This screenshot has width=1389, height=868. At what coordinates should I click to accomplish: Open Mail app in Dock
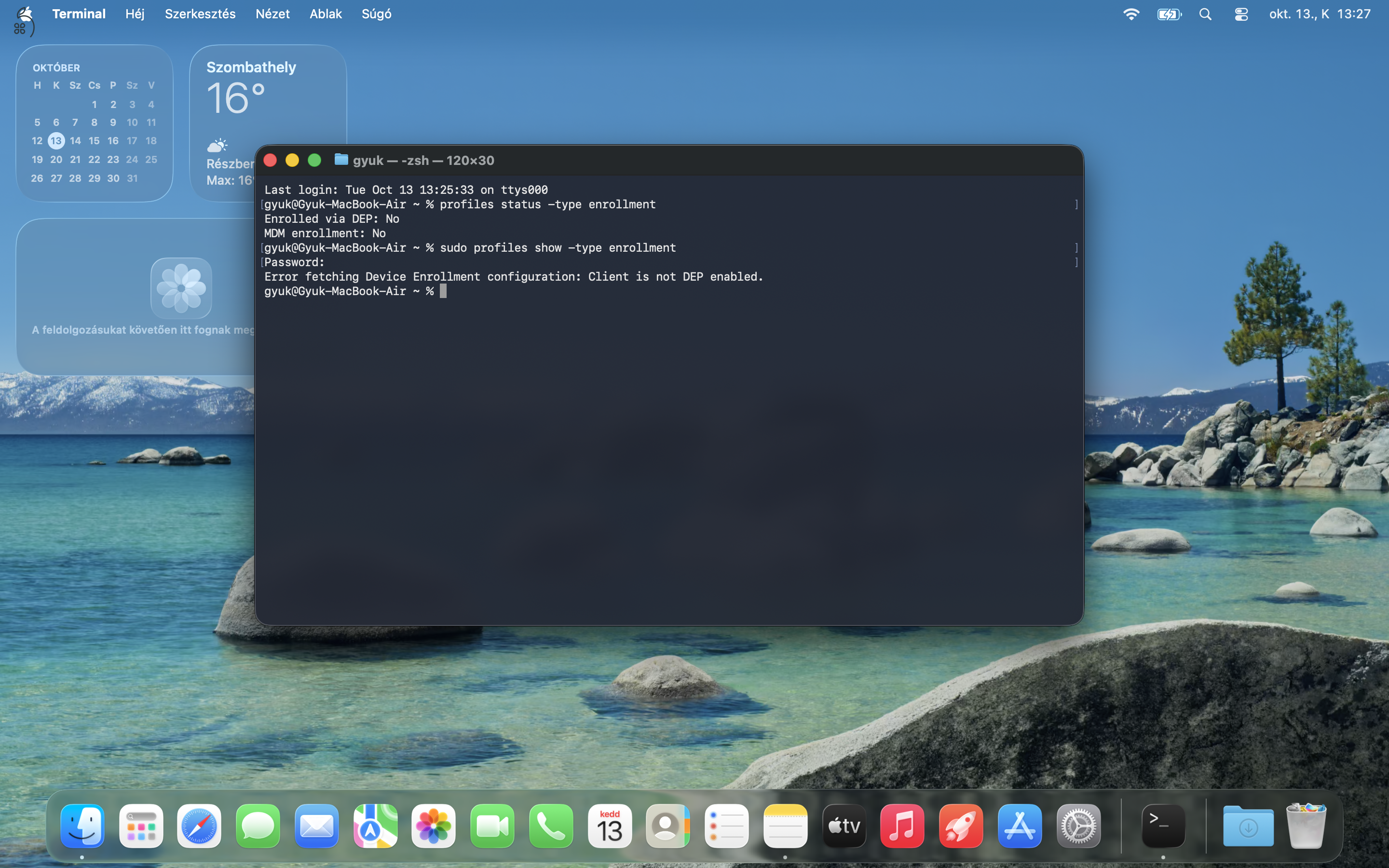pyautogui.click(x=317, y=826)
